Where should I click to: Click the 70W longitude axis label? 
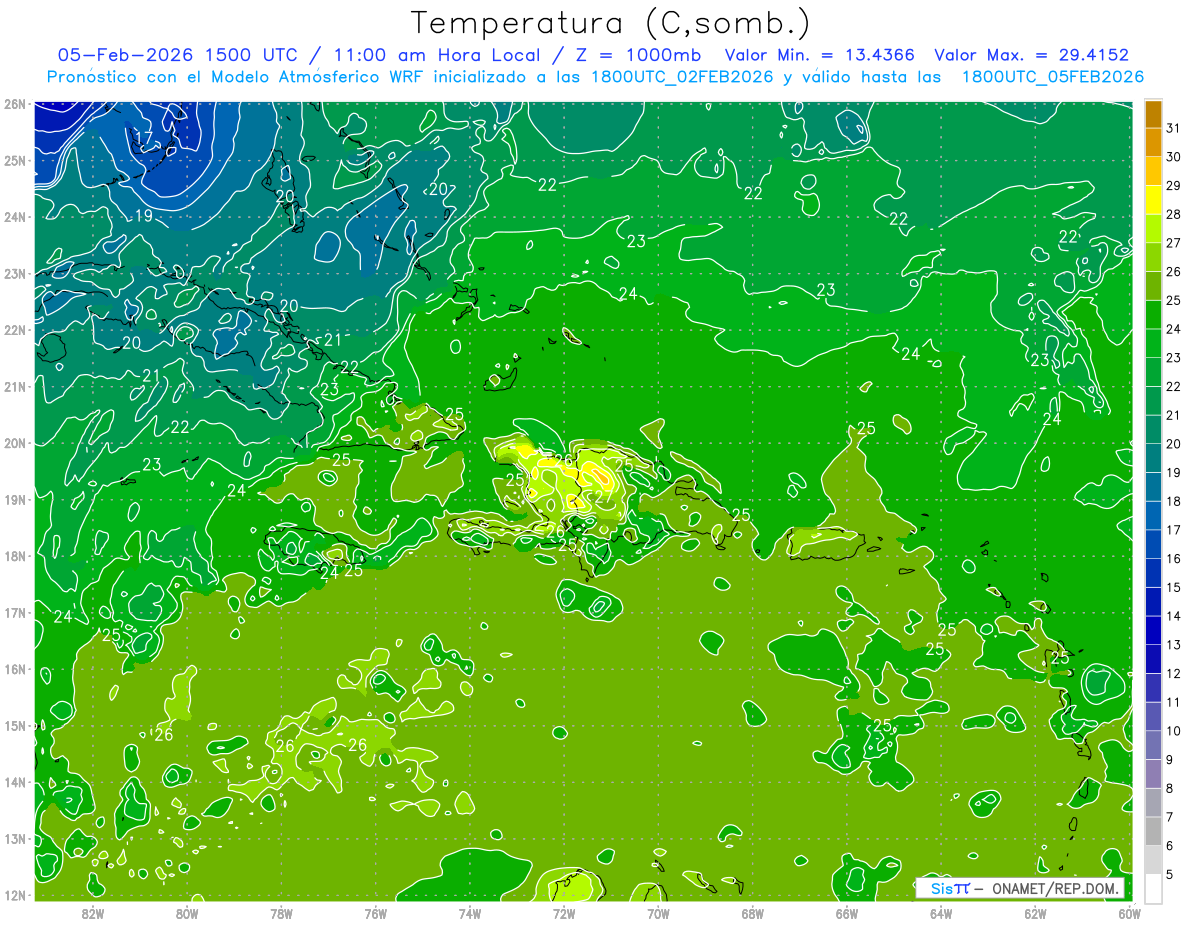[x=658, y=913]
